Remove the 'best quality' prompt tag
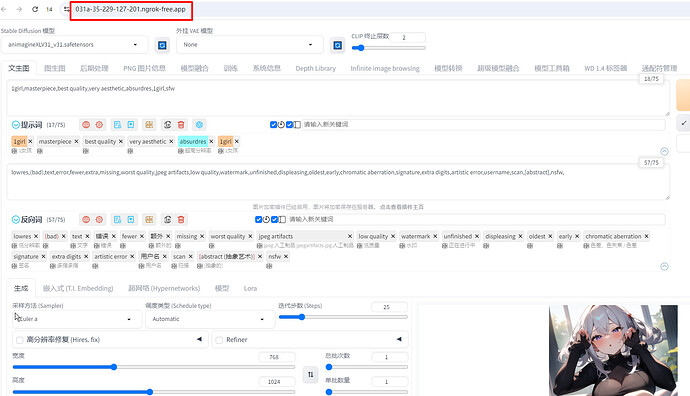Image resolution: width=690 pixels, height=396 pixels. tap(121, 141)
